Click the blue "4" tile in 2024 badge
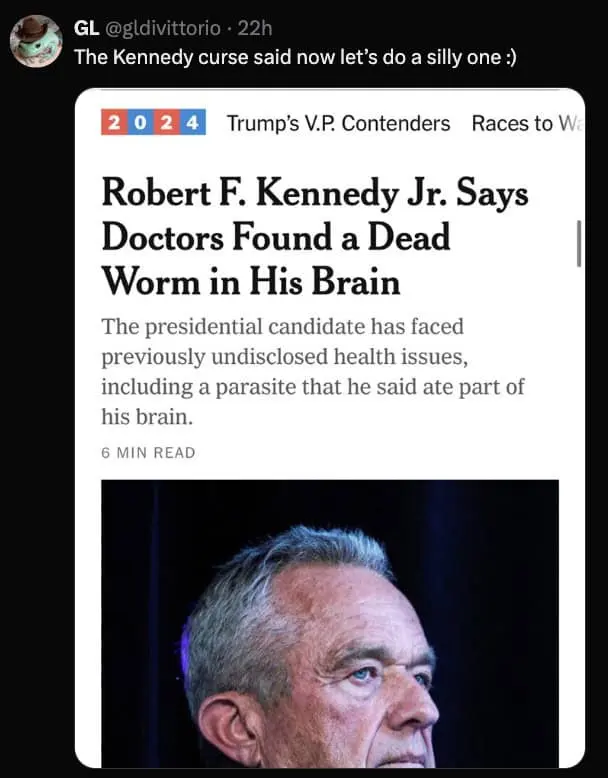This screenshot has height=778, width=608. coord(192,124)
